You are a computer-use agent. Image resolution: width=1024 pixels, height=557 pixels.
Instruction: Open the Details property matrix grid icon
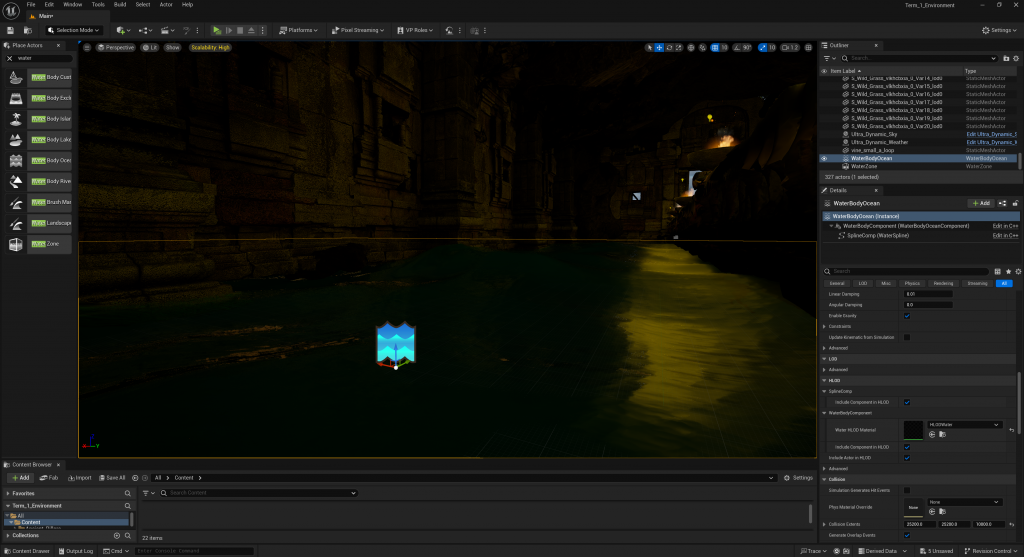(x=997, y=272)
